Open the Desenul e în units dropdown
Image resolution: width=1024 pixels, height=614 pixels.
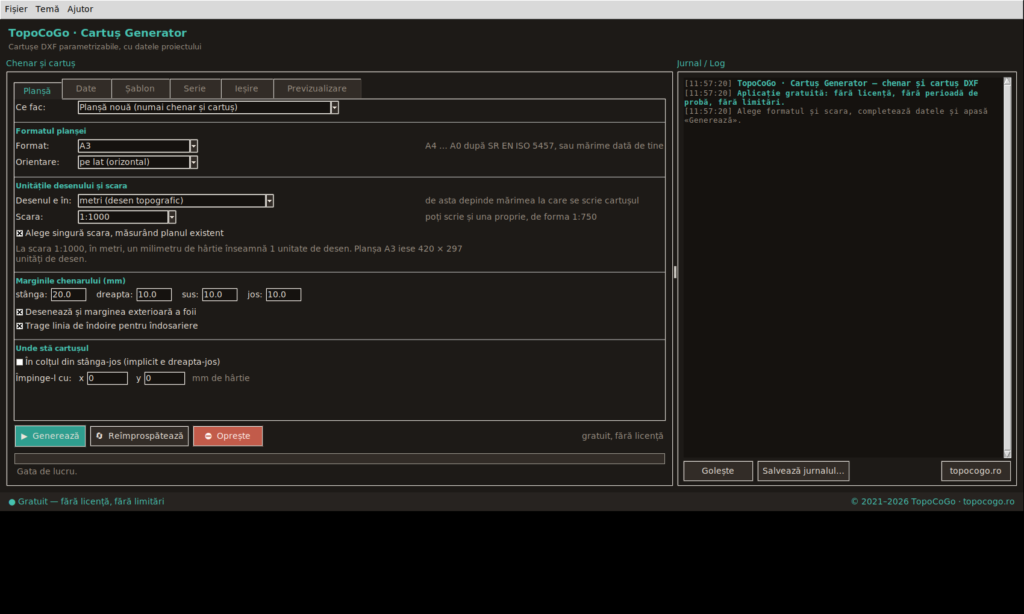pyautogui.click(x=175, y=201)
